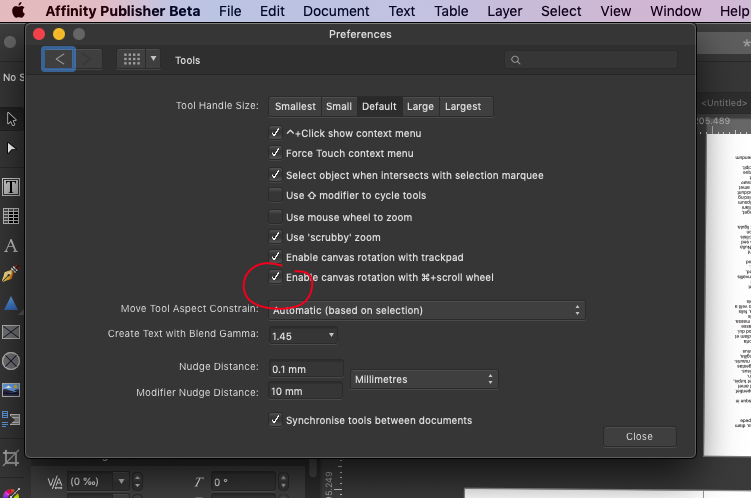
Task: Select the color picker tool icon
Action: tap(11, 492)
